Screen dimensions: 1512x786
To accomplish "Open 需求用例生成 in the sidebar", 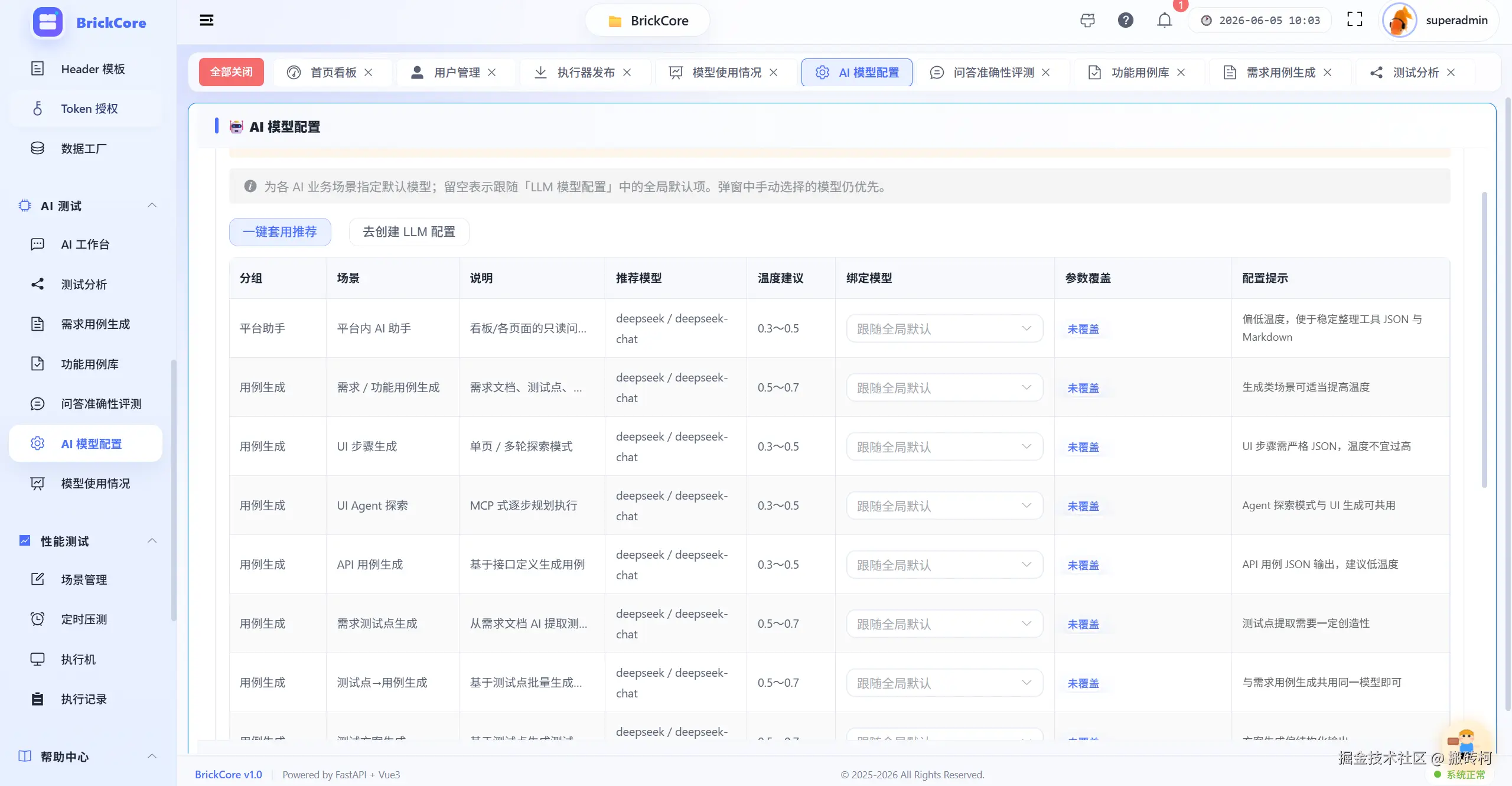I will [x=86, y=324].
